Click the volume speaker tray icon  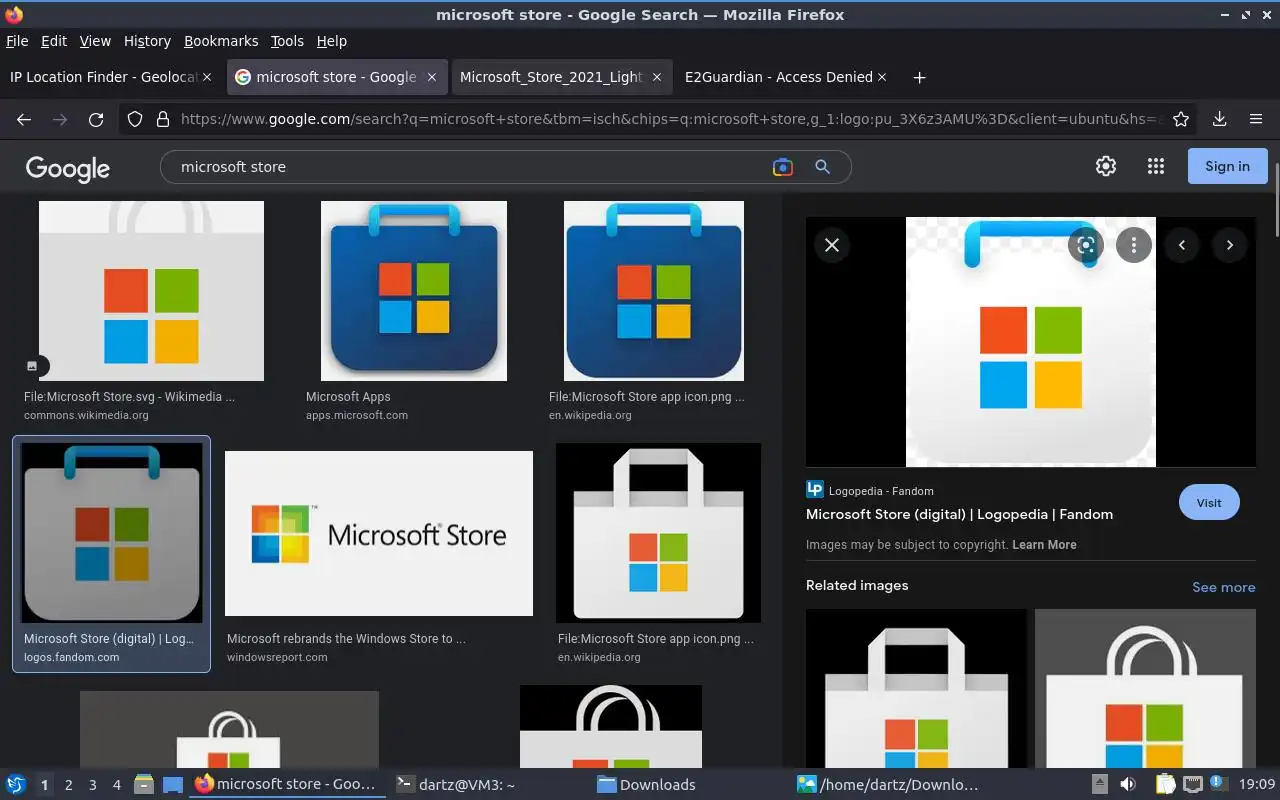pos(1127,784)
